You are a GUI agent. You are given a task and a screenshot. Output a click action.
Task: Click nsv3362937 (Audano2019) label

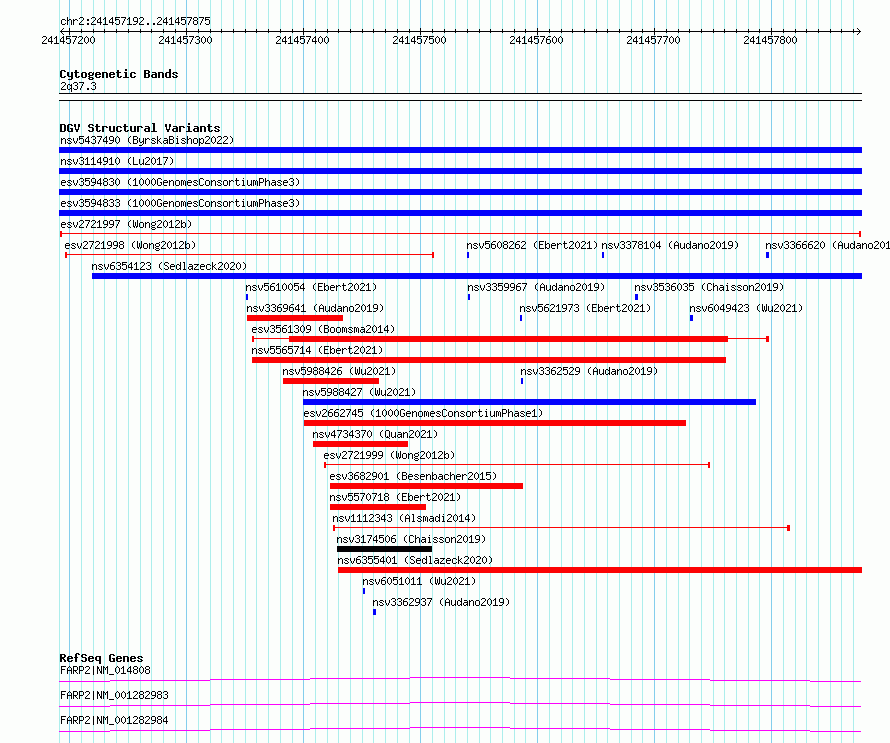[x=441, y=602]
